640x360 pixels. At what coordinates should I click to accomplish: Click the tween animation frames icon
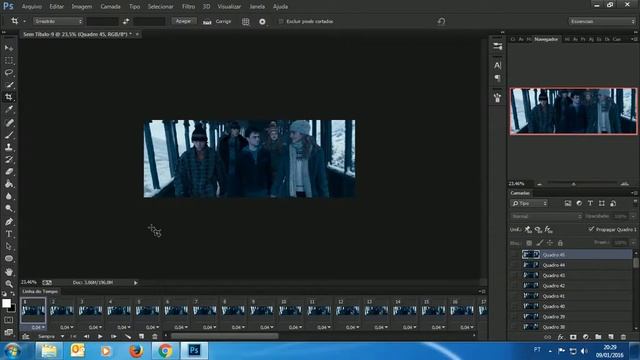coord(128,336)
